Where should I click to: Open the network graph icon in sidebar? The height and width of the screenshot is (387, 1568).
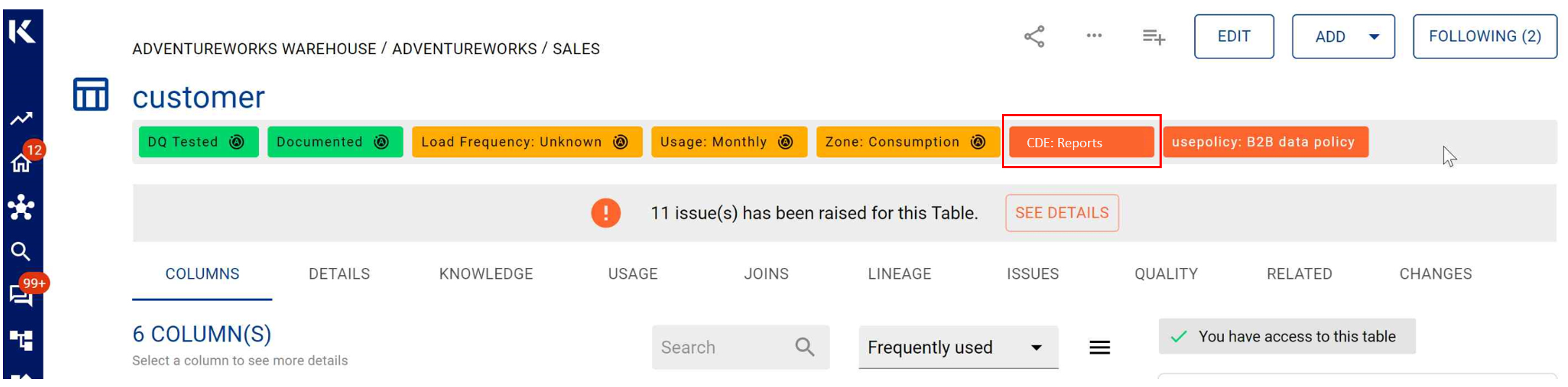21,208
